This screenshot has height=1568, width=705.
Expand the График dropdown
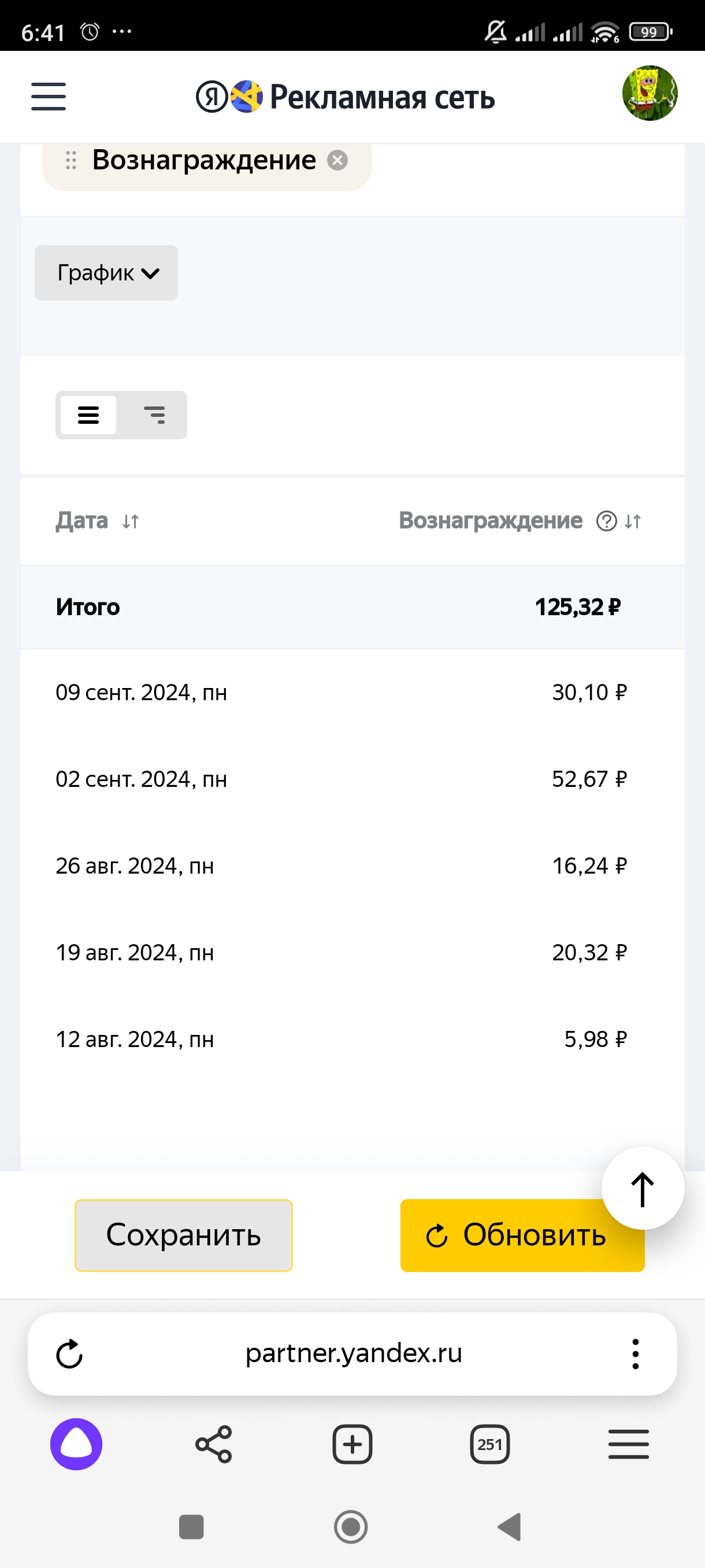coord(106,273)
